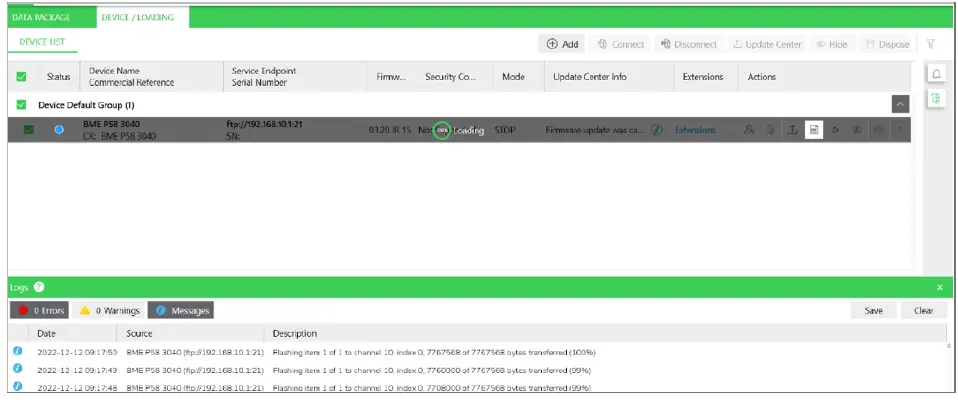Click the dimmed eye icon in the device row
This screenshot has height=400, width=958.
point(879,129)
